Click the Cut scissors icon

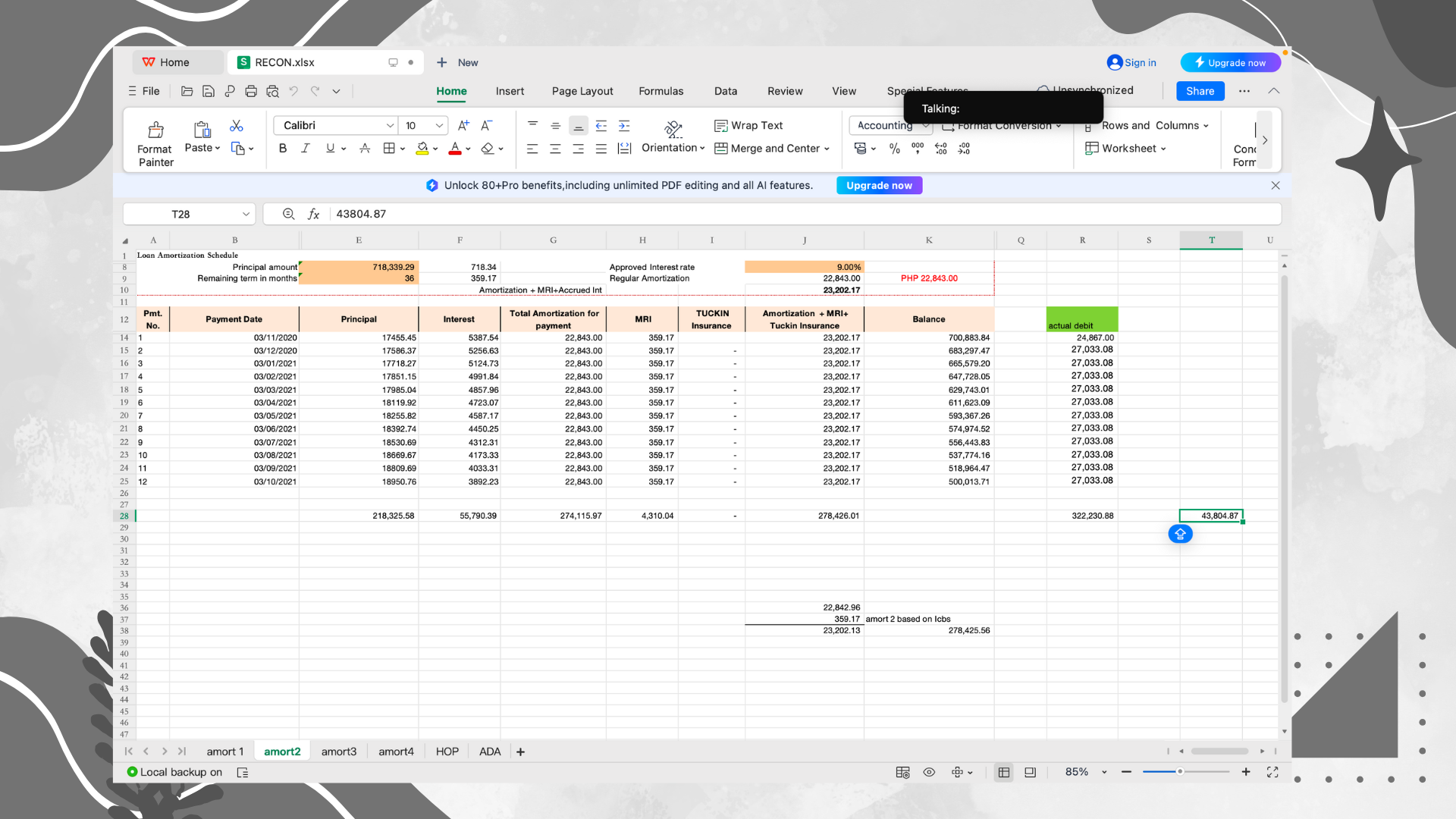[237, 126]
